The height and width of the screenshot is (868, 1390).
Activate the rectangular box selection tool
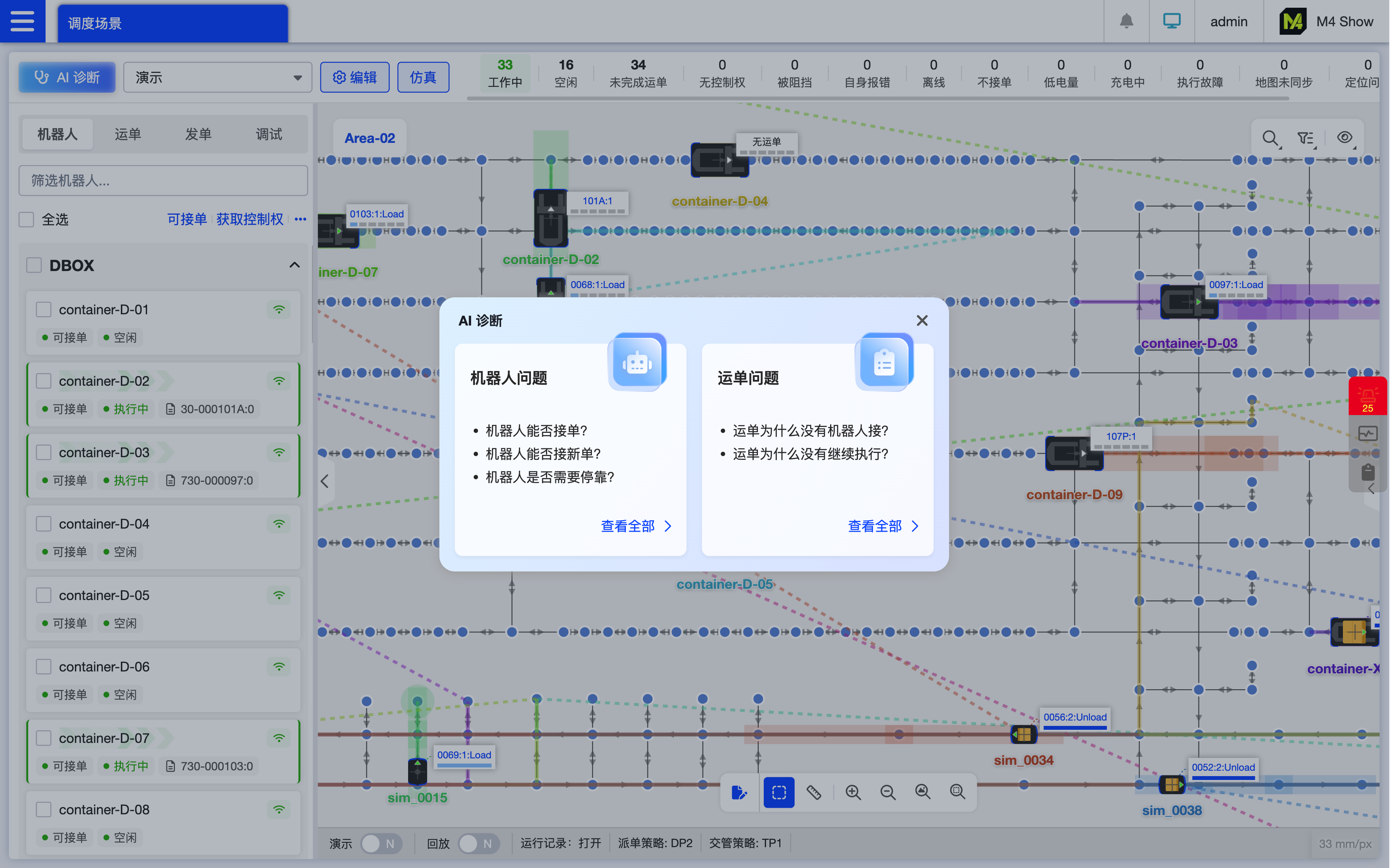pos(779,792)
